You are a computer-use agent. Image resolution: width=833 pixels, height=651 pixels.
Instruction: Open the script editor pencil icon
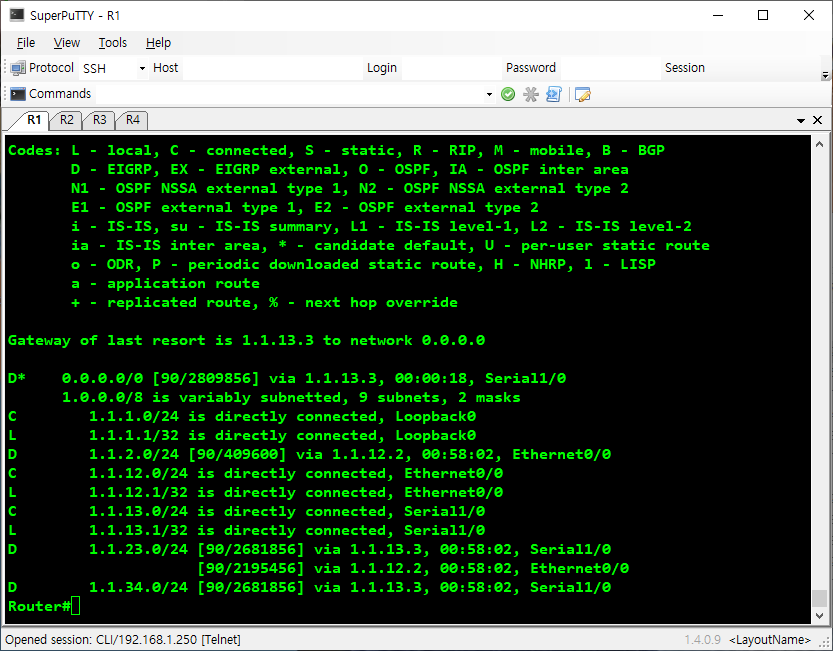click(x=582, y=95)
